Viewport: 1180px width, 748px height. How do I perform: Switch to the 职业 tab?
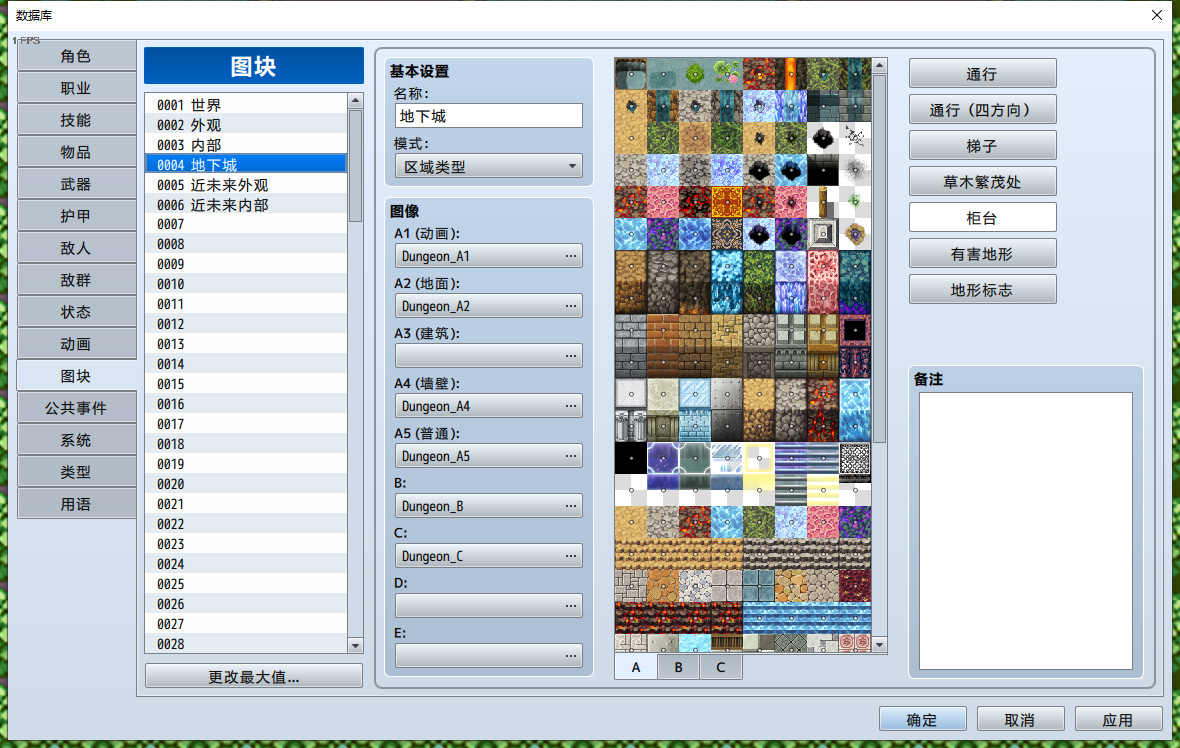(76, 88)
